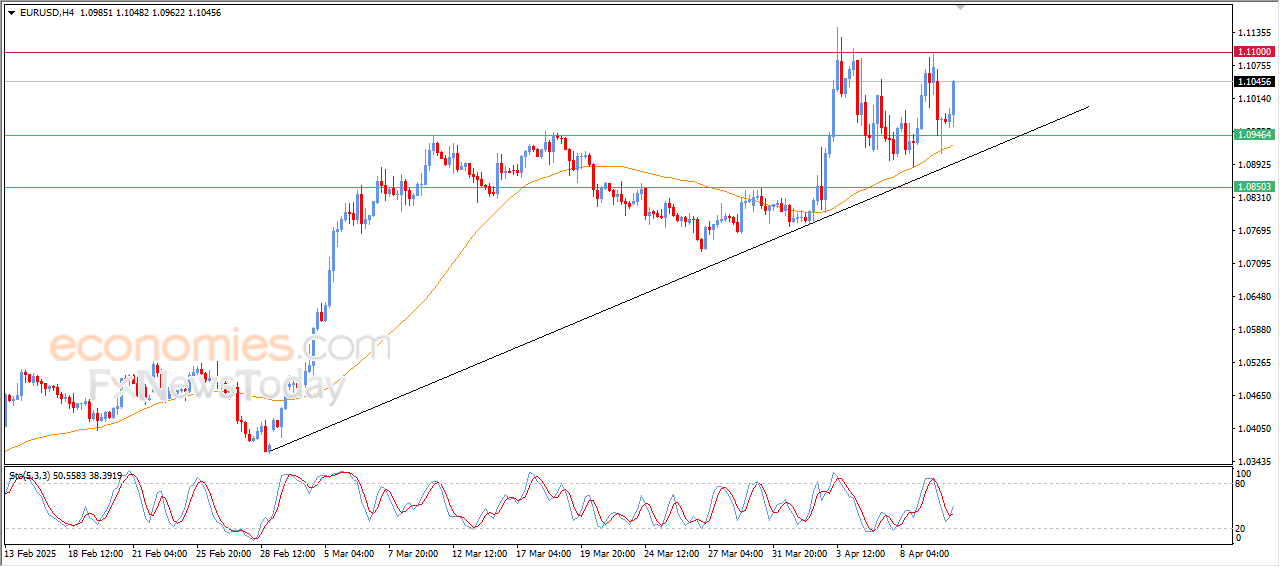1280x567 pixels.
Task: Click the 1.05265 price axis value
Action: tap(1254, 363)
